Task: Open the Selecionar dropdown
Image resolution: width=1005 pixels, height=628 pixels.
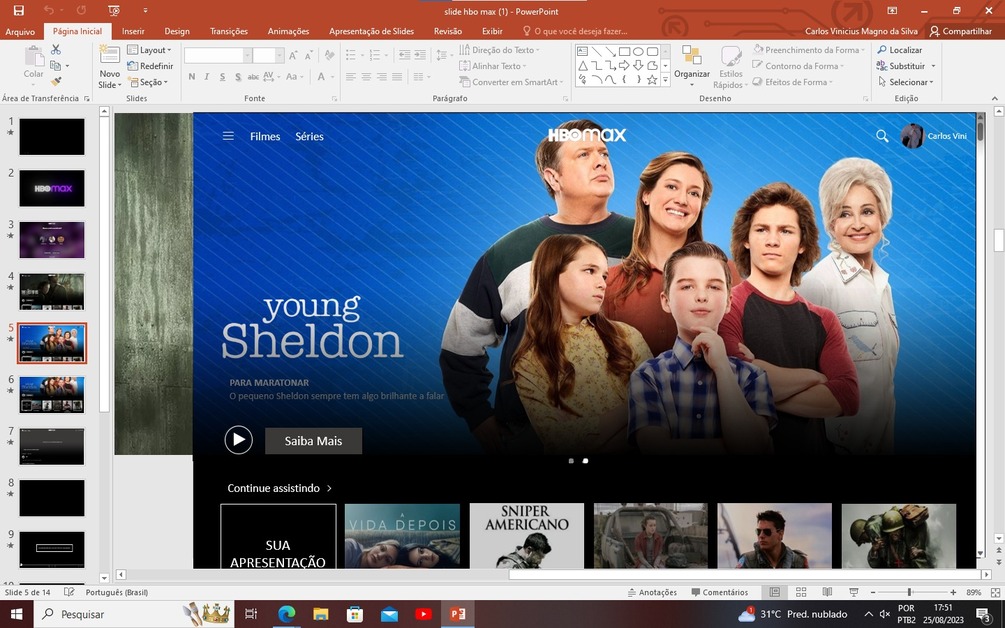Action: pyautogui.click(x=906, y=82)
